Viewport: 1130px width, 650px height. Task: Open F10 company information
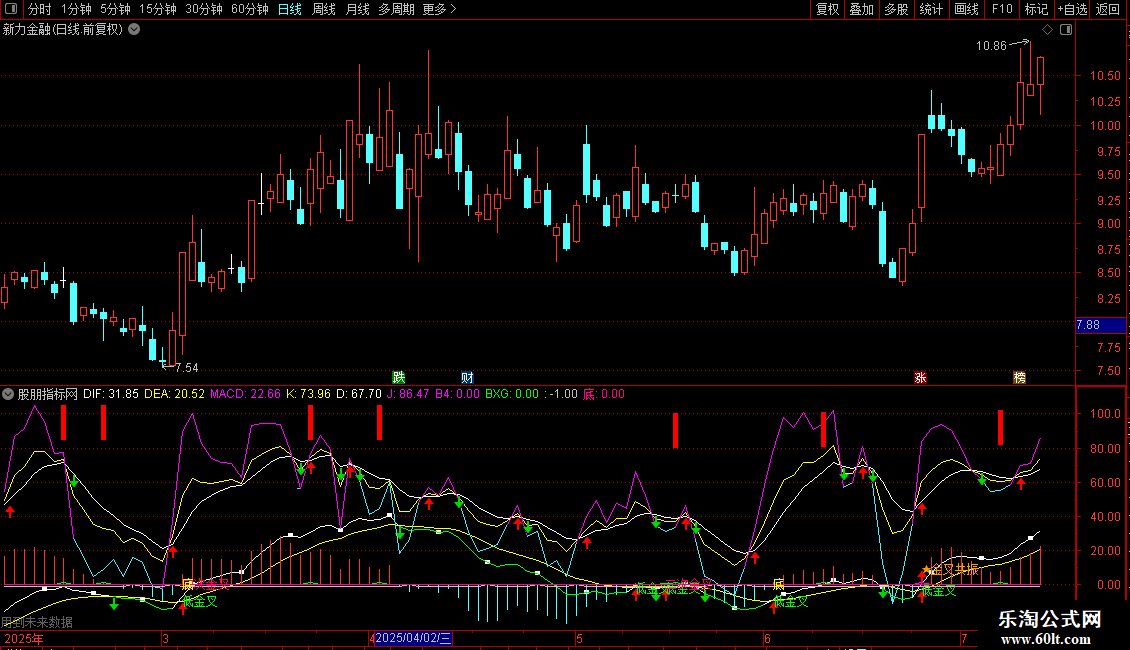click(x=1002, y=9)
